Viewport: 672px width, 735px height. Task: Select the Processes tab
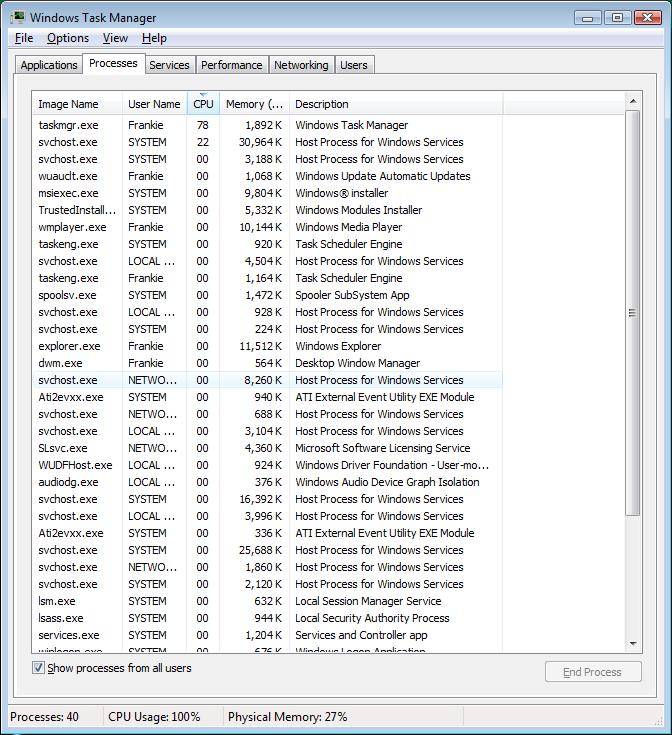(x=113, y=63)
